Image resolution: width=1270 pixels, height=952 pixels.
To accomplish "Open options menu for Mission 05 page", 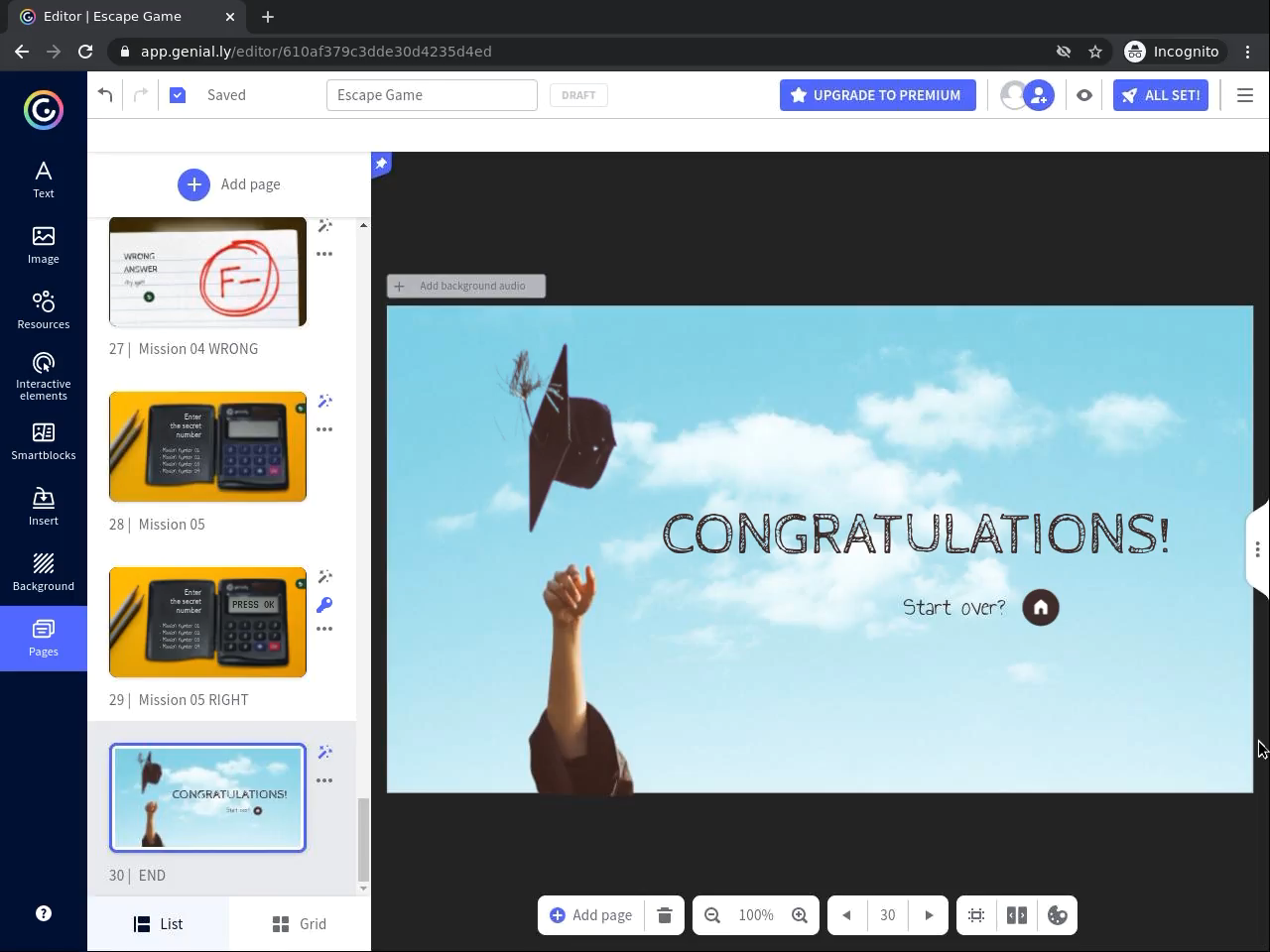I will click(324, 429).
